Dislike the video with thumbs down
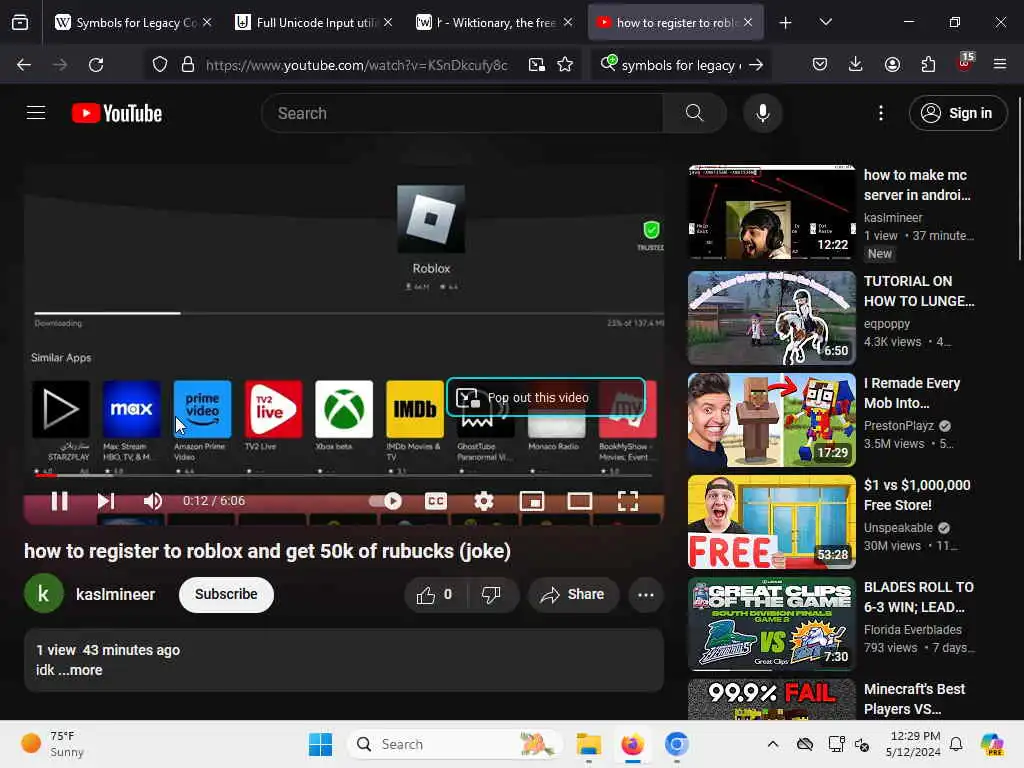Viewport: 1024px width, 768px height. [x=491, y=594]
